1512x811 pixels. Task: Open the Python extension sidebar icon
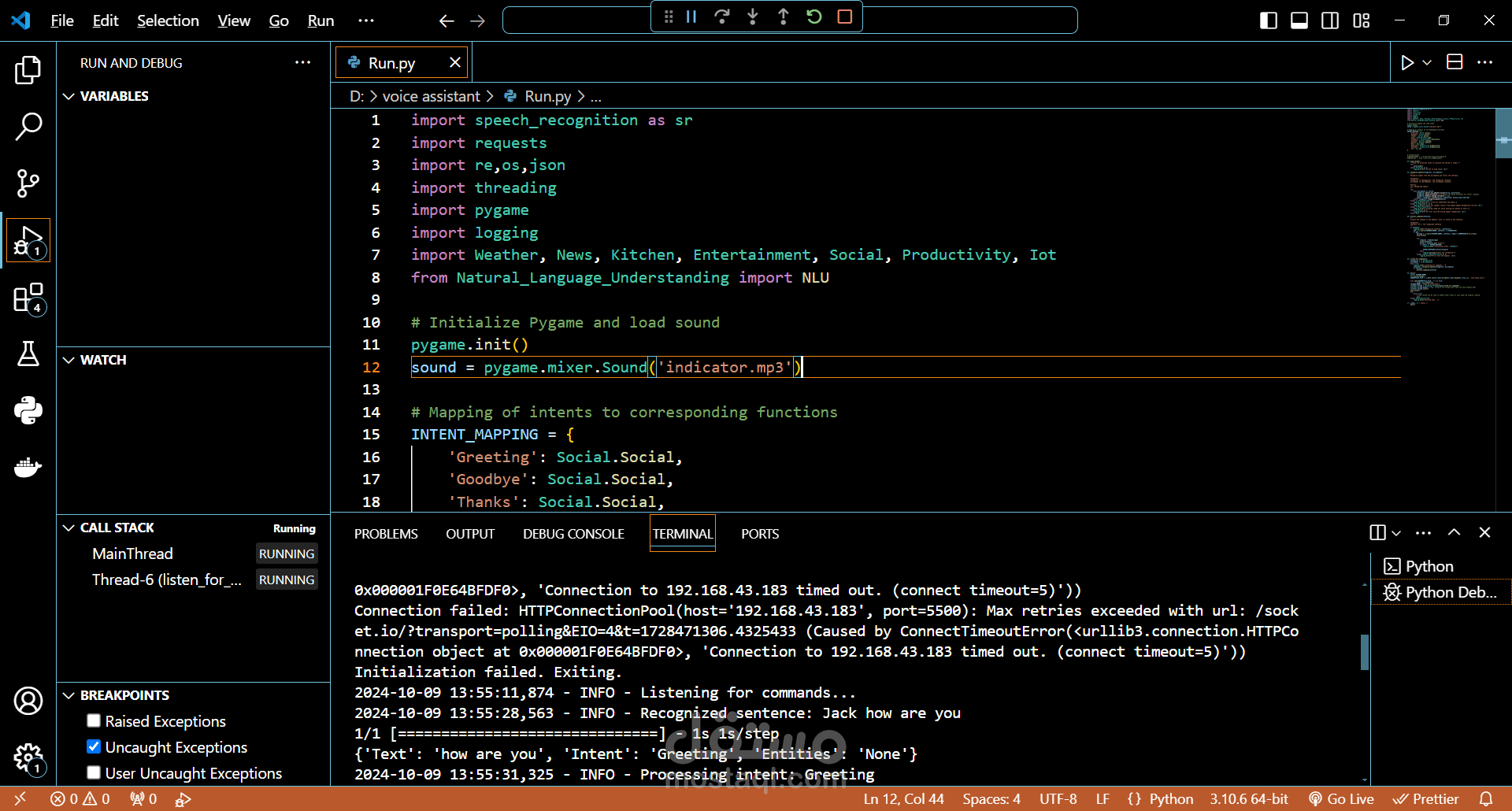tap(28, 410)
